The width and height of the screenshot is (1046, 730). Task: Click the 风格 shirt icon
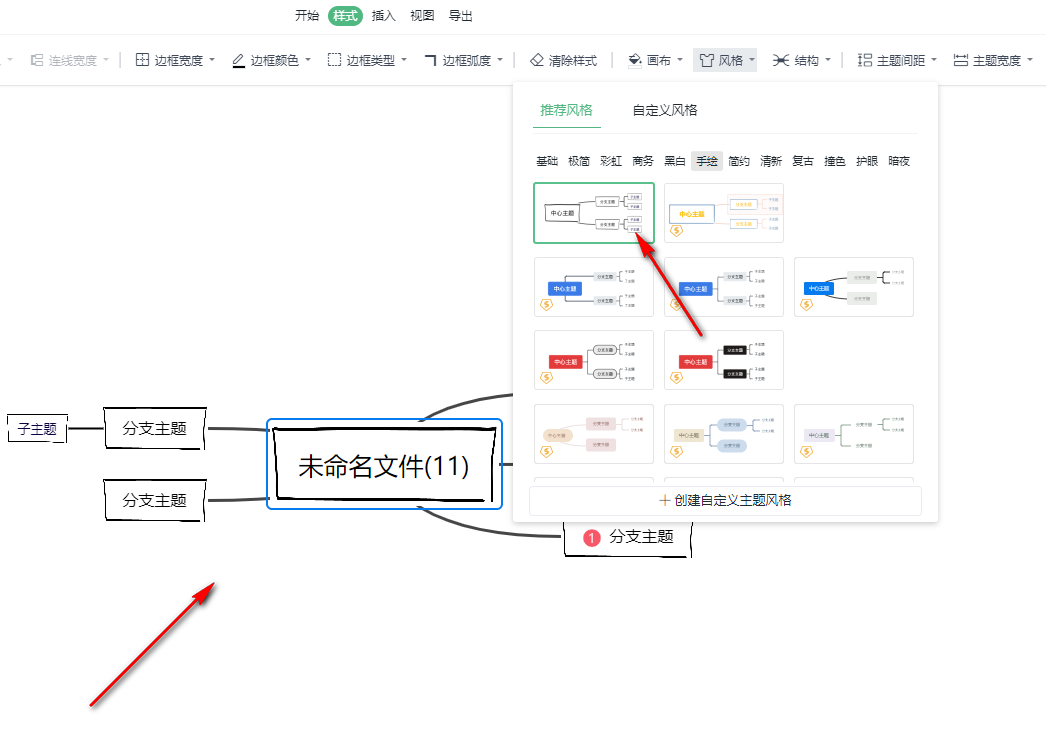pos(706,61)
